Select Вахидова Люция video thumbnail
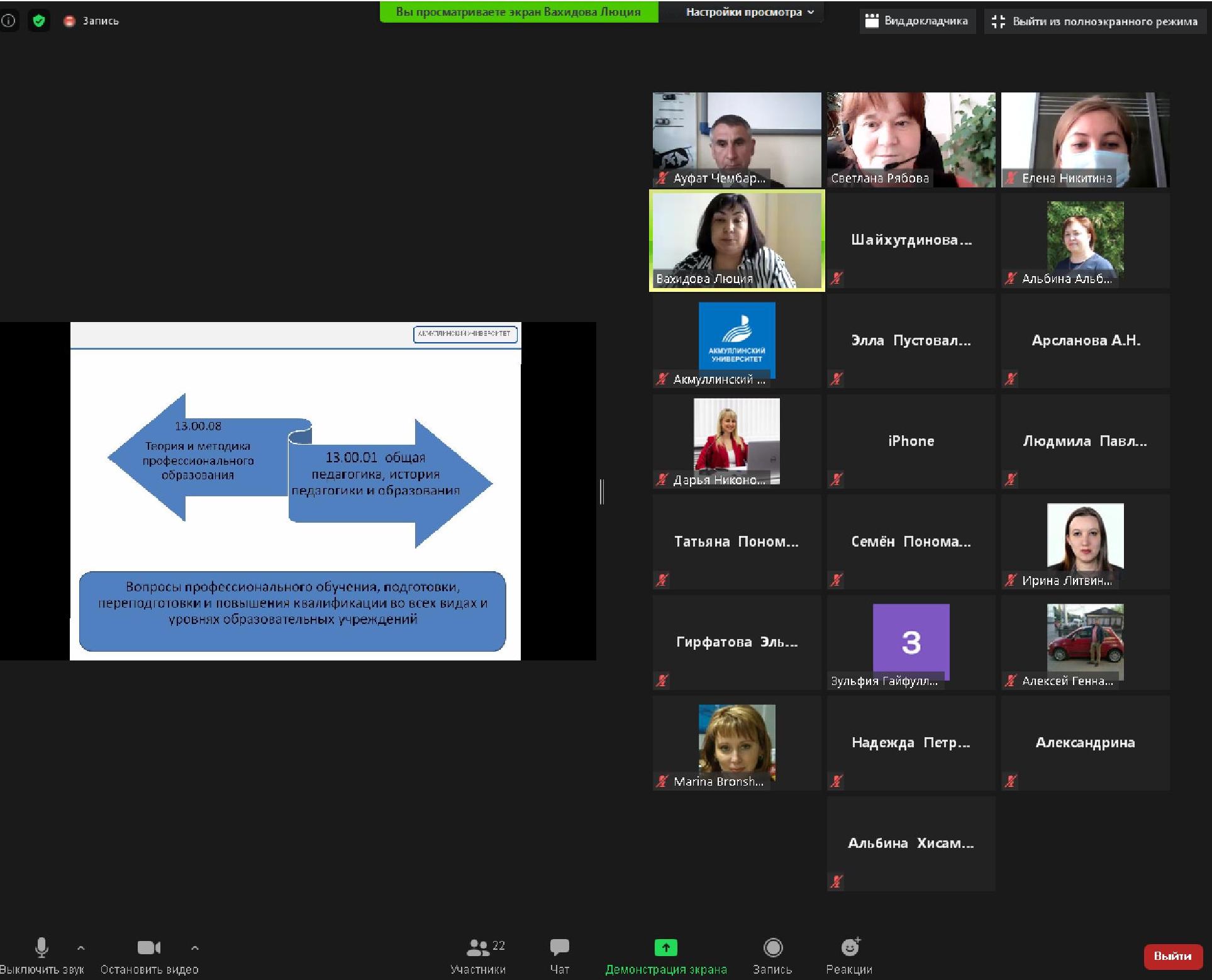This screenshot has width=1212, height=980. pos(737,240)
